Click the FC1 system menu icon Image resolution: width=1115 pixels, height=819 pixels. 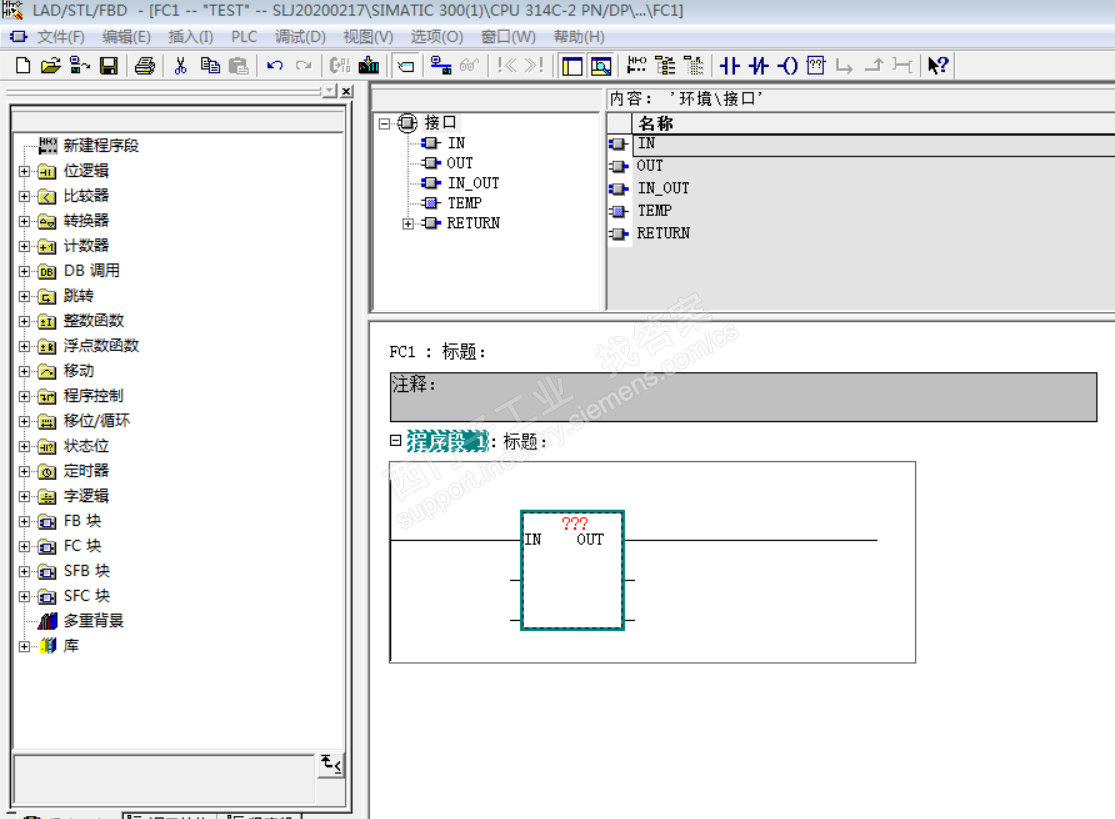(x=18, y=36)
